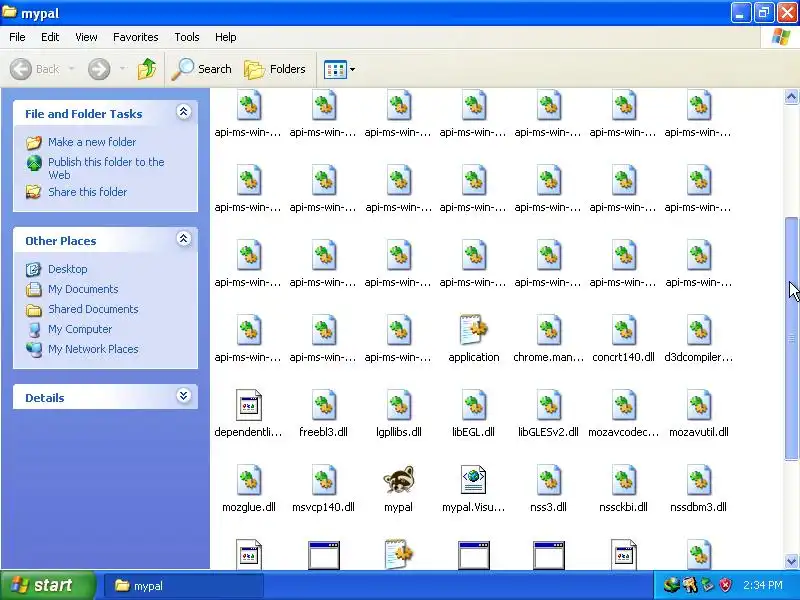Select the nssckbi.dll file icon
The image size is (800, 600).
623,480
